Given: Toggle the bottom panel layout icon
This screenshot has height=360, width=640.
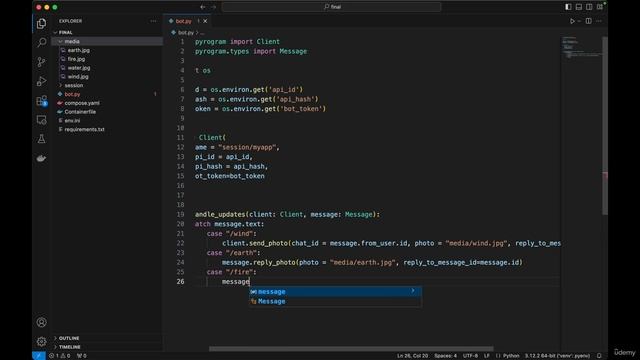Looking at the screenshot, I should tap(579, 7).
